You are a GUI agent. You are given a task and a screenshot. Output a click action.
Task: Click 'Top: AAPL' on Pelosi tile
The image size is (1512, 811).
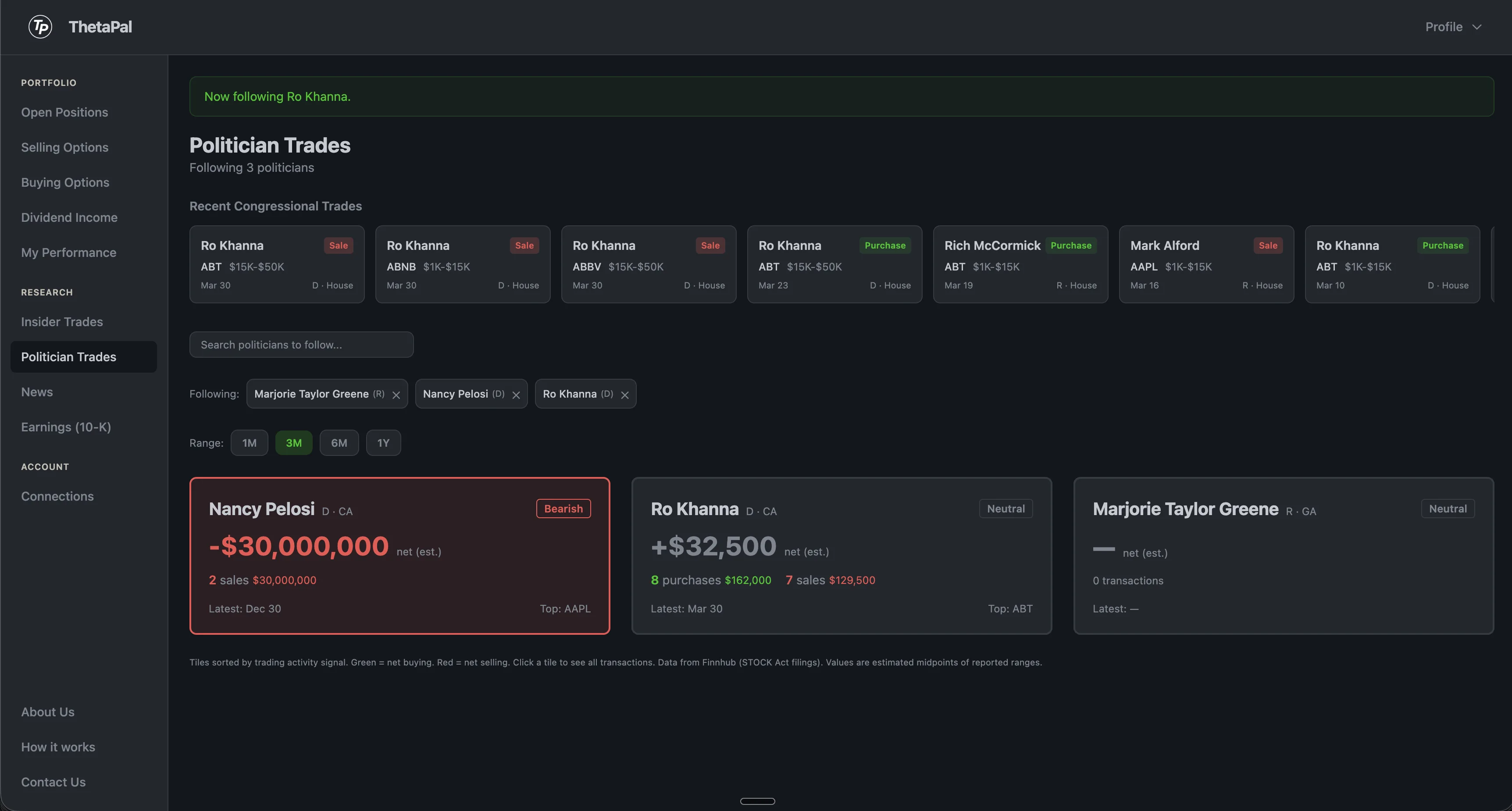click(x=565, y=608)
